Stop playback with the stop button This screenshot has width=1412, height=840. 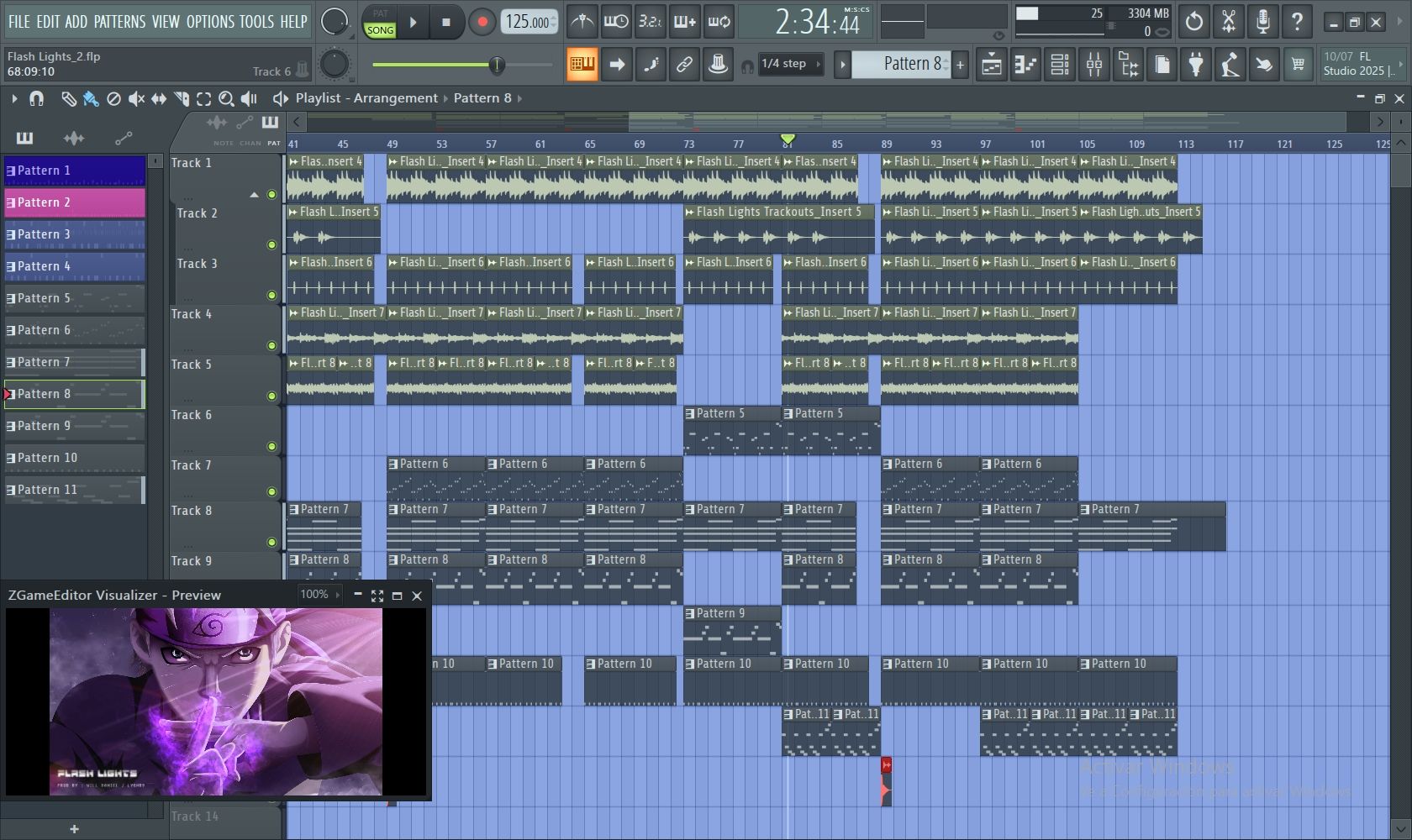(446, 23)
